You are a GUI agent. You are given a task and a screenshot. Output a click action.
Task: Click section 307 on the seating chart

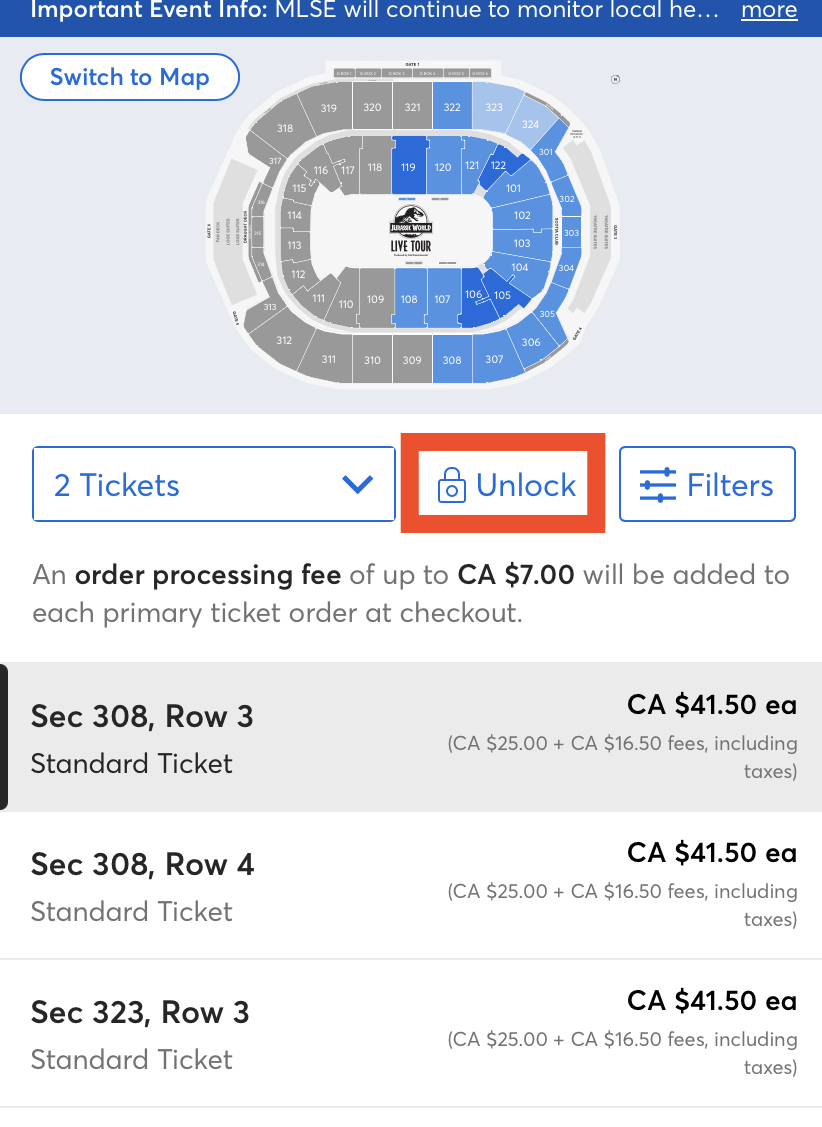pyautogui.click(x=494, y=358)
